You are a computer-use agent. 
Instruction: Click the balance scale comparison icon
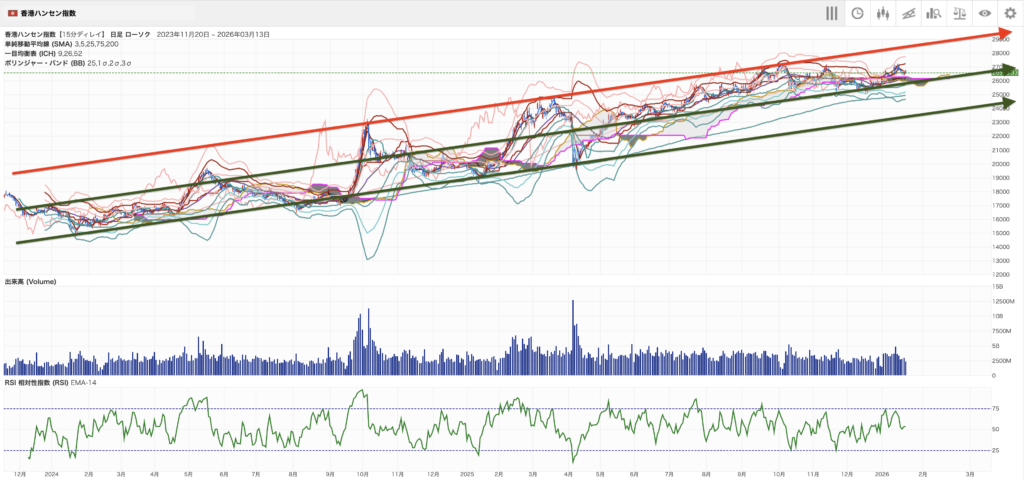point(960,14)
